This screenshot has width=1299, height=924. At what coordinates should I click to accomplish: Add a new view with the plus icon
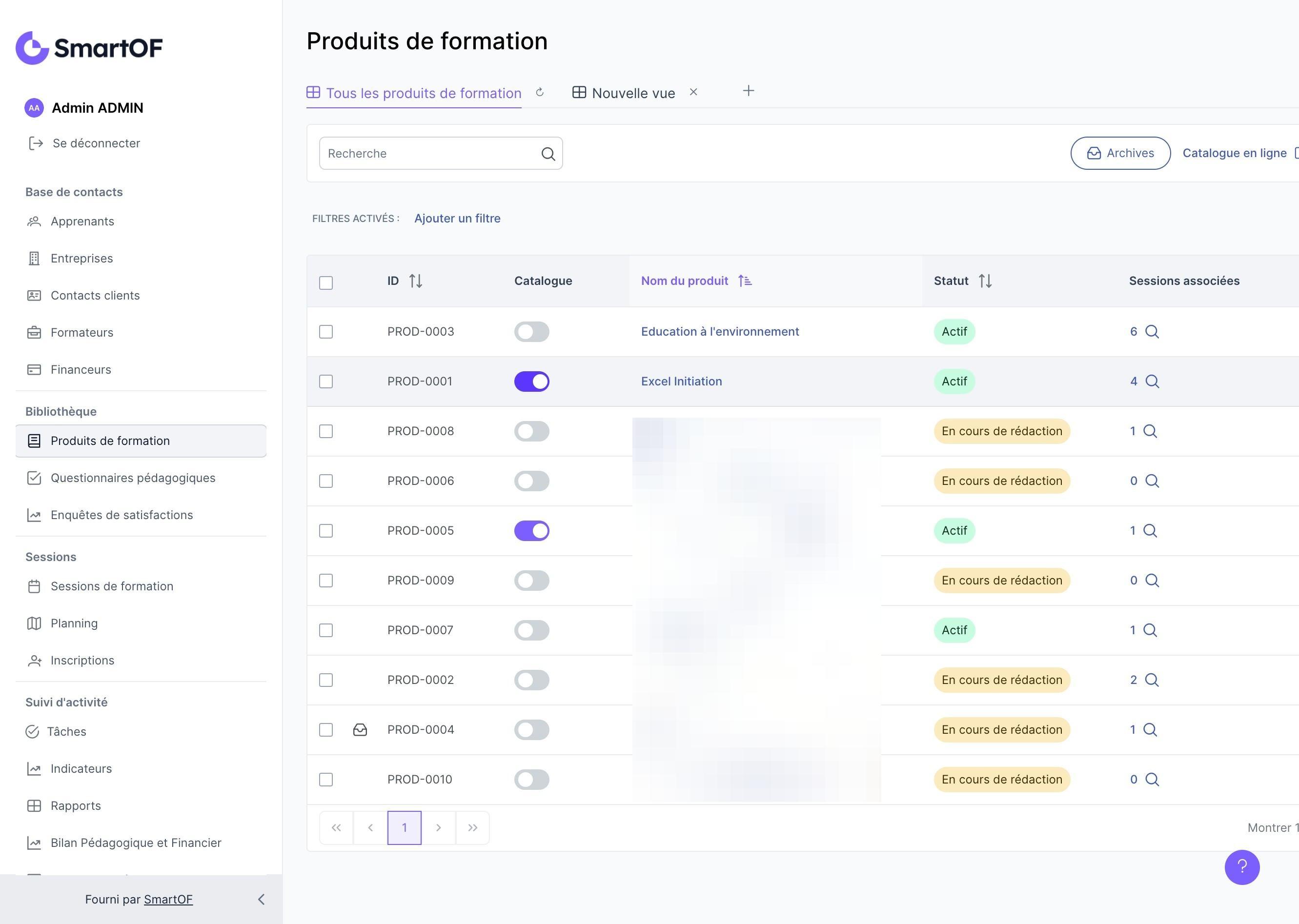[748, 91]
